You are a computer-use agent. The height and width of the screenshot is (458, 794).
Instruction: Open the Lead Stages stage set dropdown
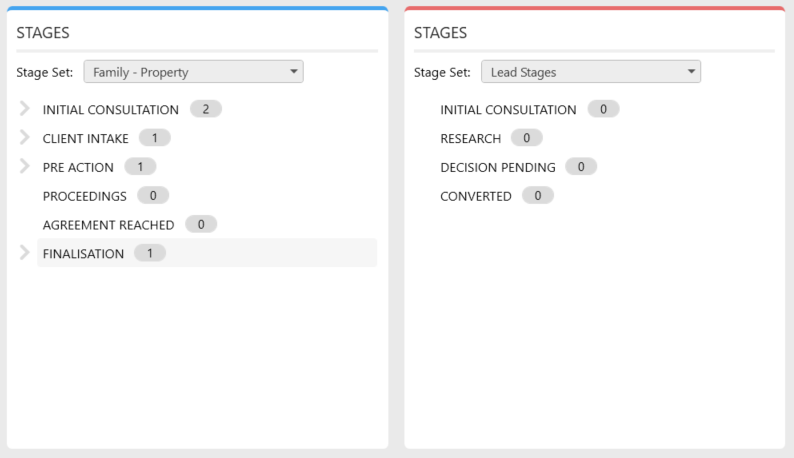(591, 72)
